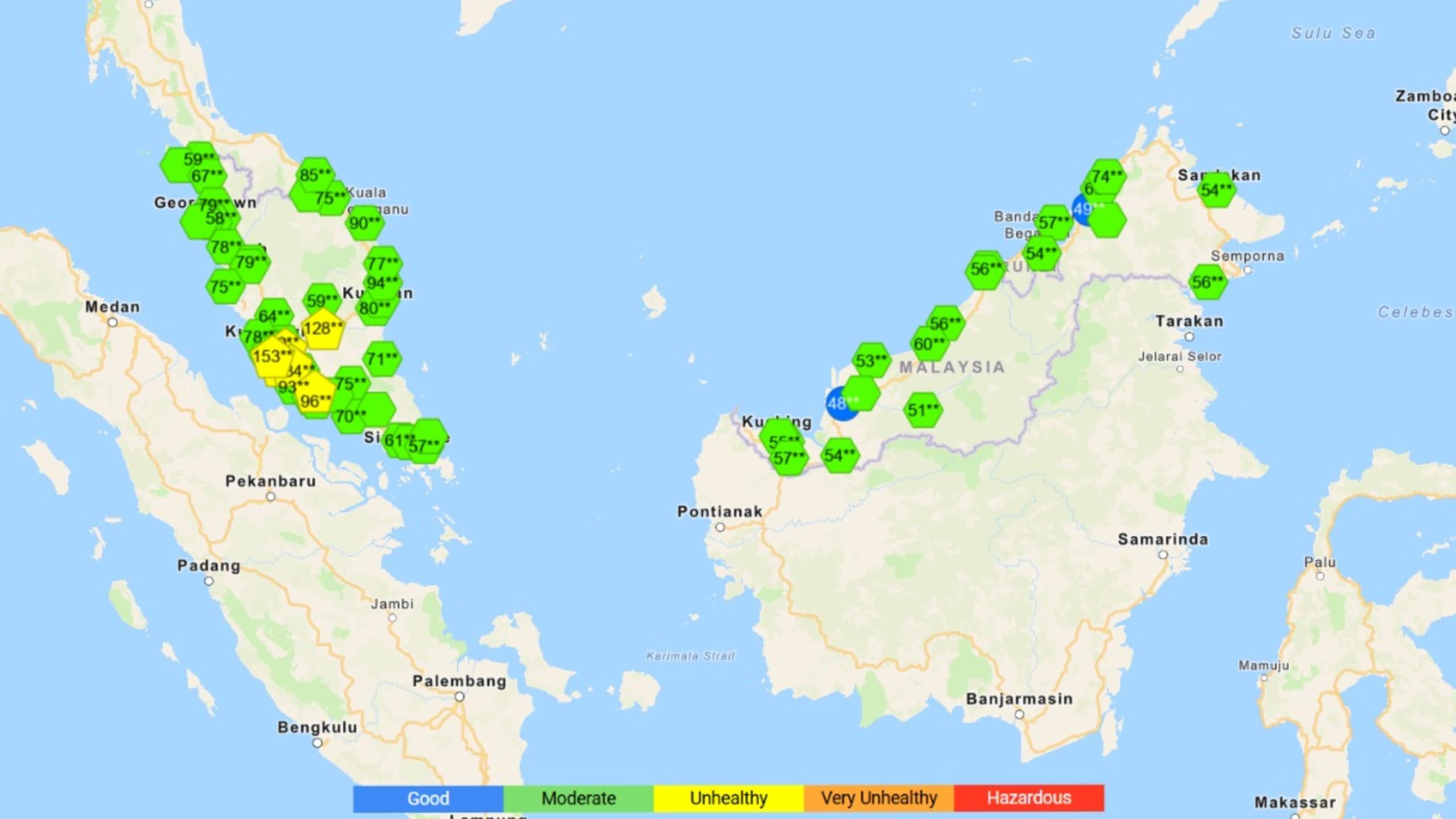Select the orange Very Unhealthy legend block
The width and height of the screenshot is (1456, 819).
pyautogui.click(x=878, y=798)
